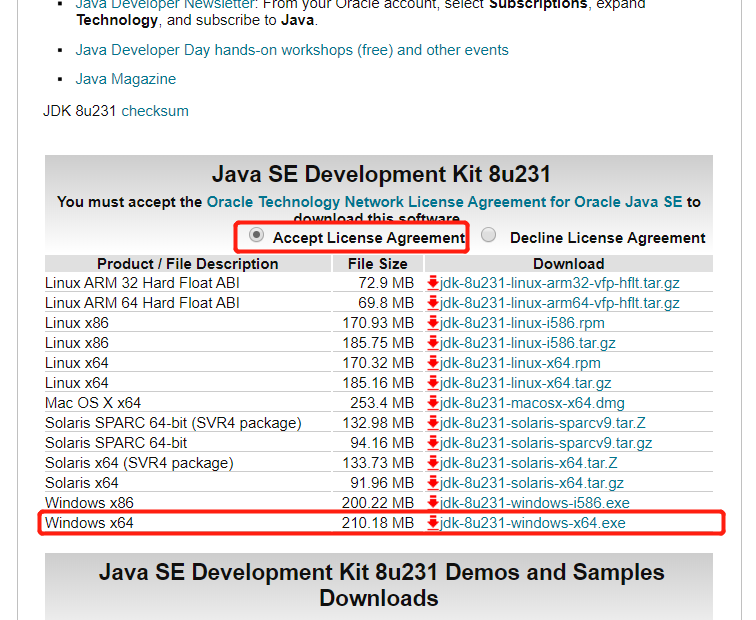756x620 pixels.
Task: Click download arrow icon for macosx-x64.dmg
Action: tap(433, 403)
